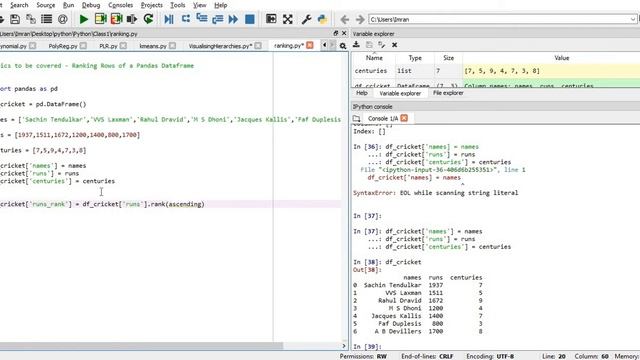
Task: Select the Console 1/A tab
Action: [x=383, y=118]
